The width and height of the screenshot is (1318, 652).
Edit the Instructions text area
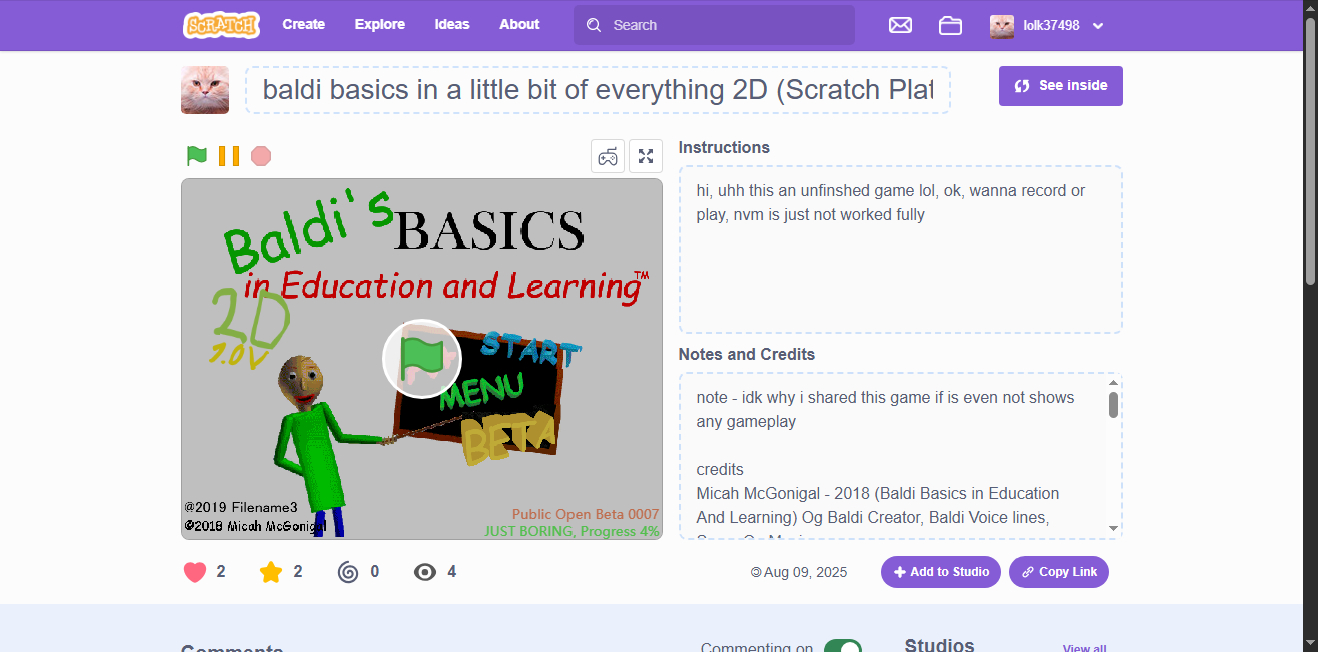point(901,249)
